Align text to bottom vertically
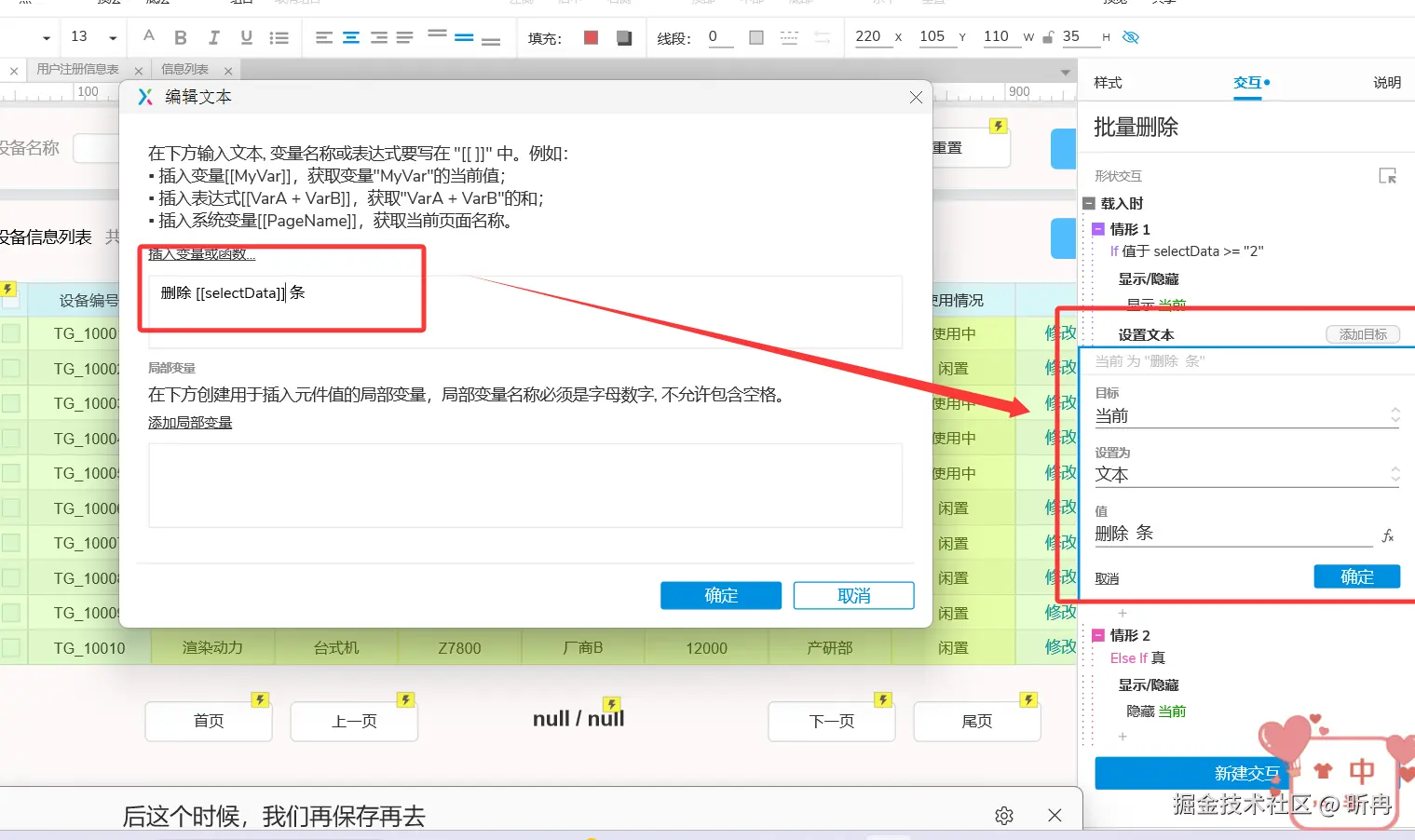Viewport: 1415px width, 840px height. 491,40
